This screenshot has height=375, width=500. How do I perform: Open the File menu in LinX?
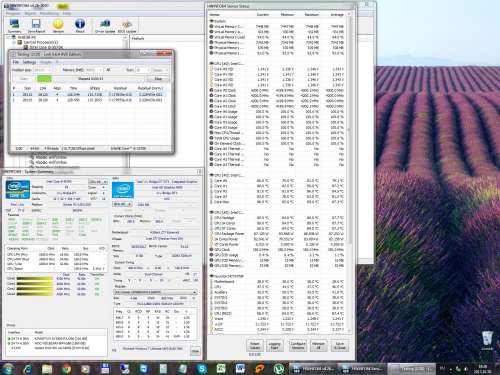[x=16, y=62]
